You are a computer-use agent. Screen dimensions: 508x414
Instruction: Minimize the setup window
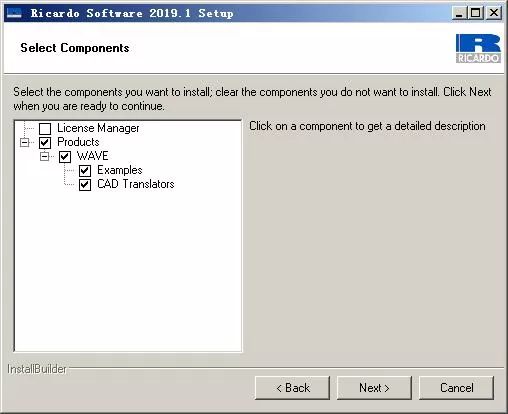tap(459, 13)
